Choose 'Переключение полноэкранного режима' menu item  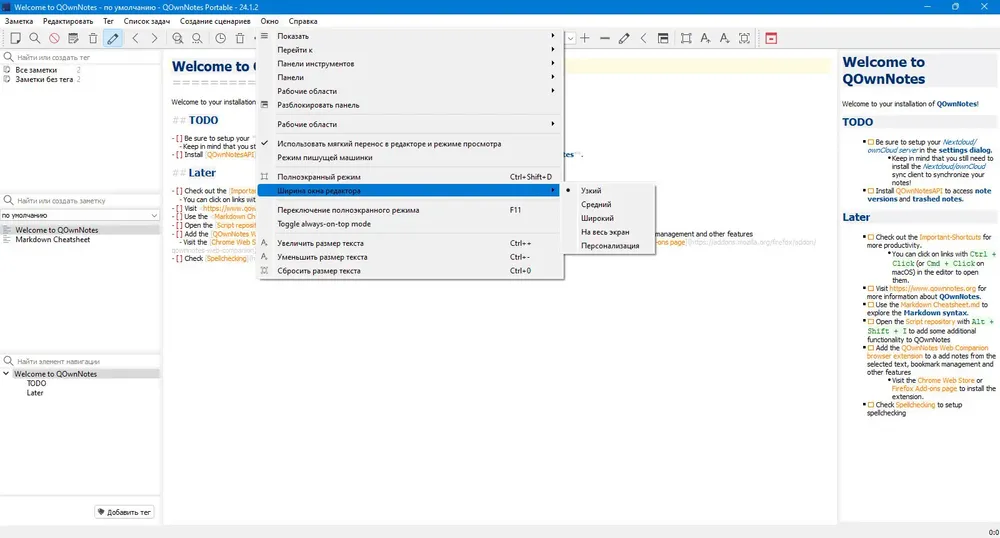coord(408,210)
